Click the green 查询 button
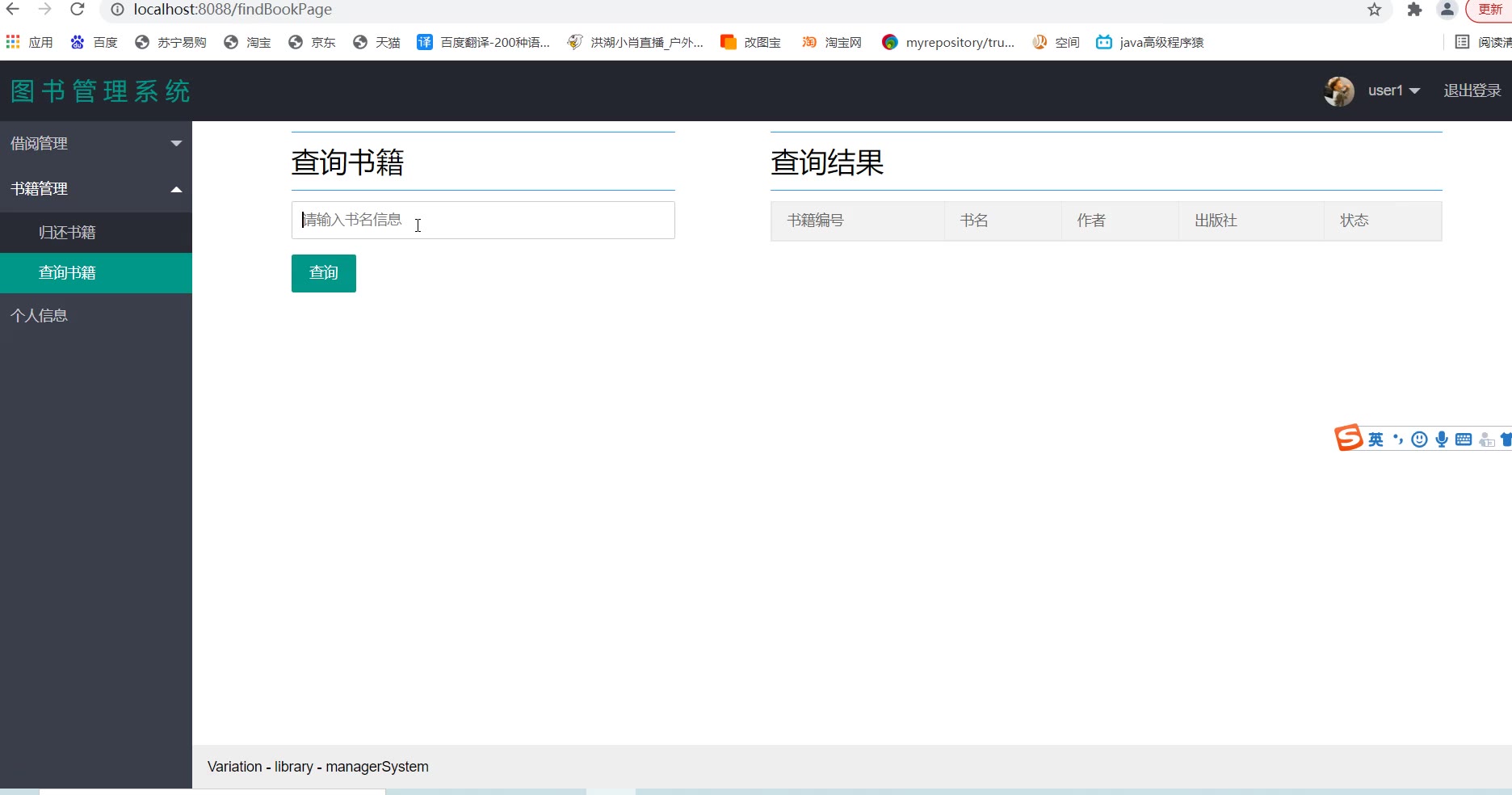This screenshot has width=1512, height=795. point(324,273)
